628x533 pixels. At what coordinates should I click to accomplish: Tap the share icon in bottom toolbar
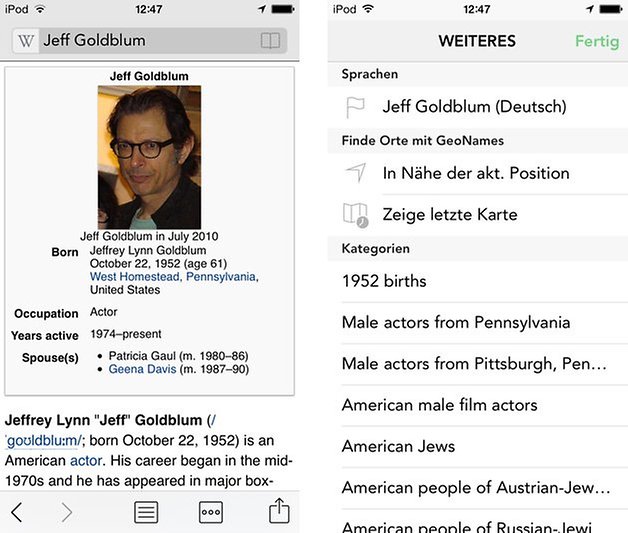tap(279, 511)
